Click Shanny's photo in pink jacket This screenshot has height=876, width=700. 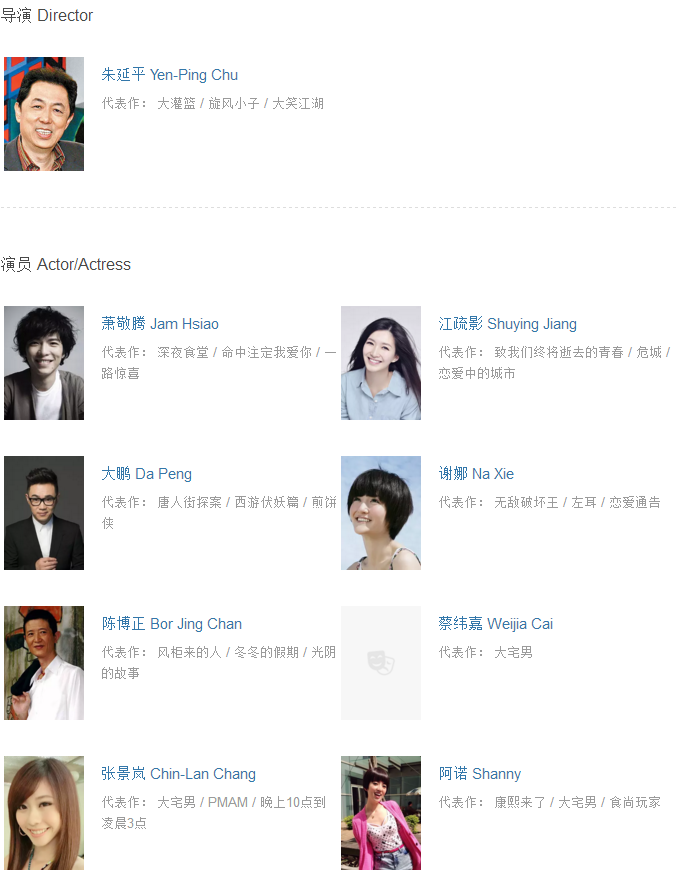381,813
